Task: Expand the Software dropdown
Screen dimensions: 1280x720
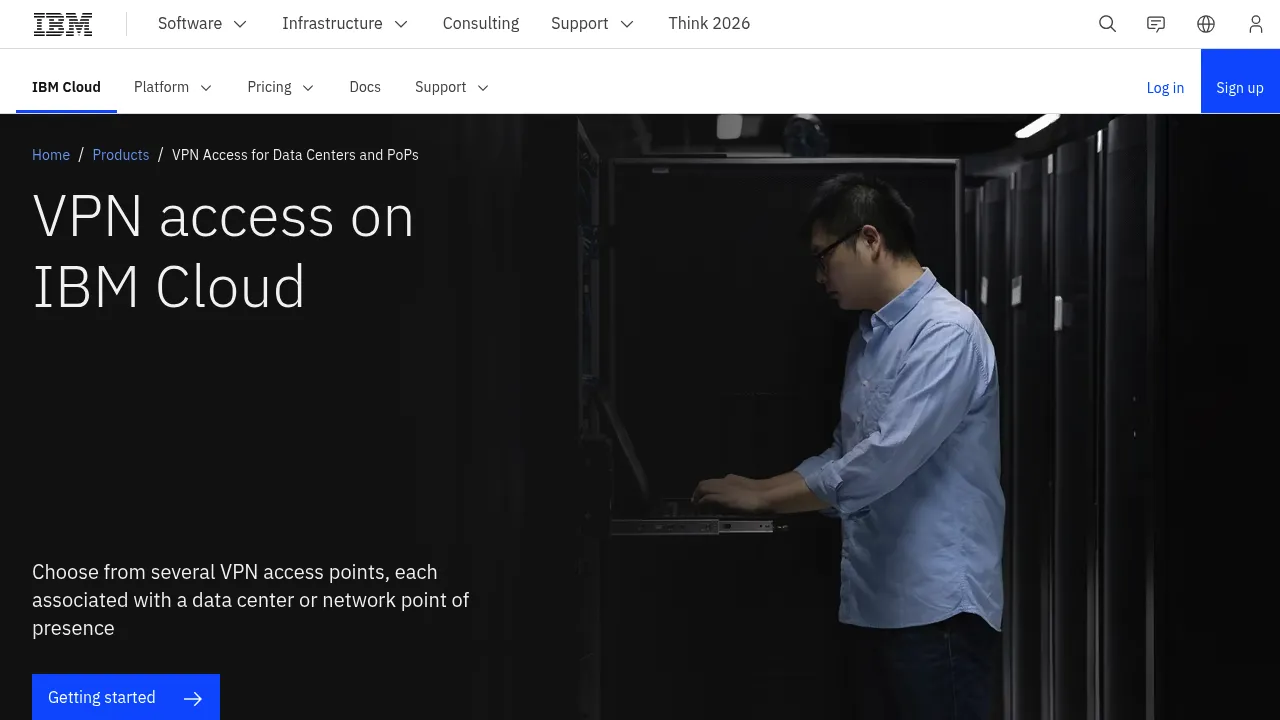Action: click(203, 24)
